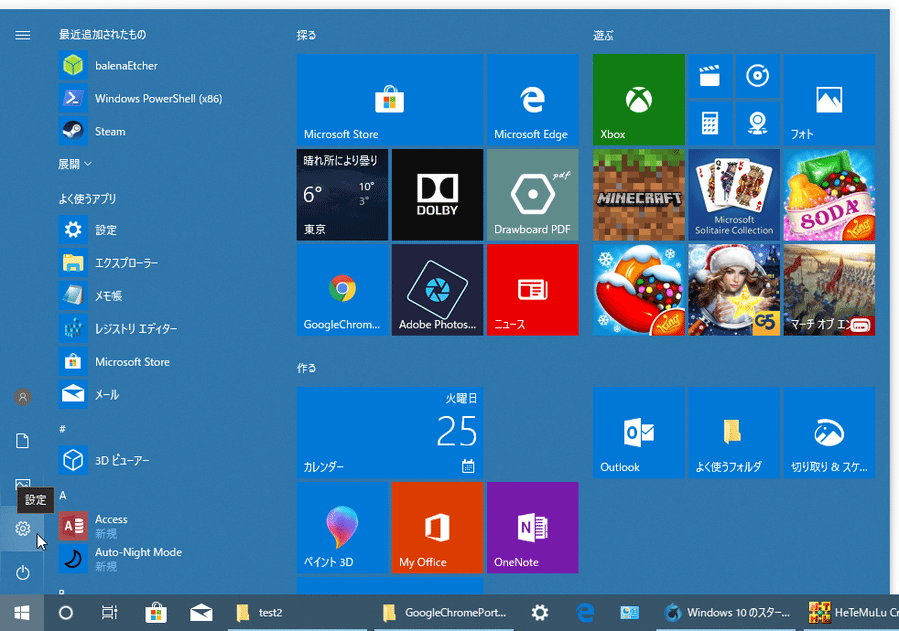
Task: Open the Calculator small tile
Action: [x=710, y=123]
